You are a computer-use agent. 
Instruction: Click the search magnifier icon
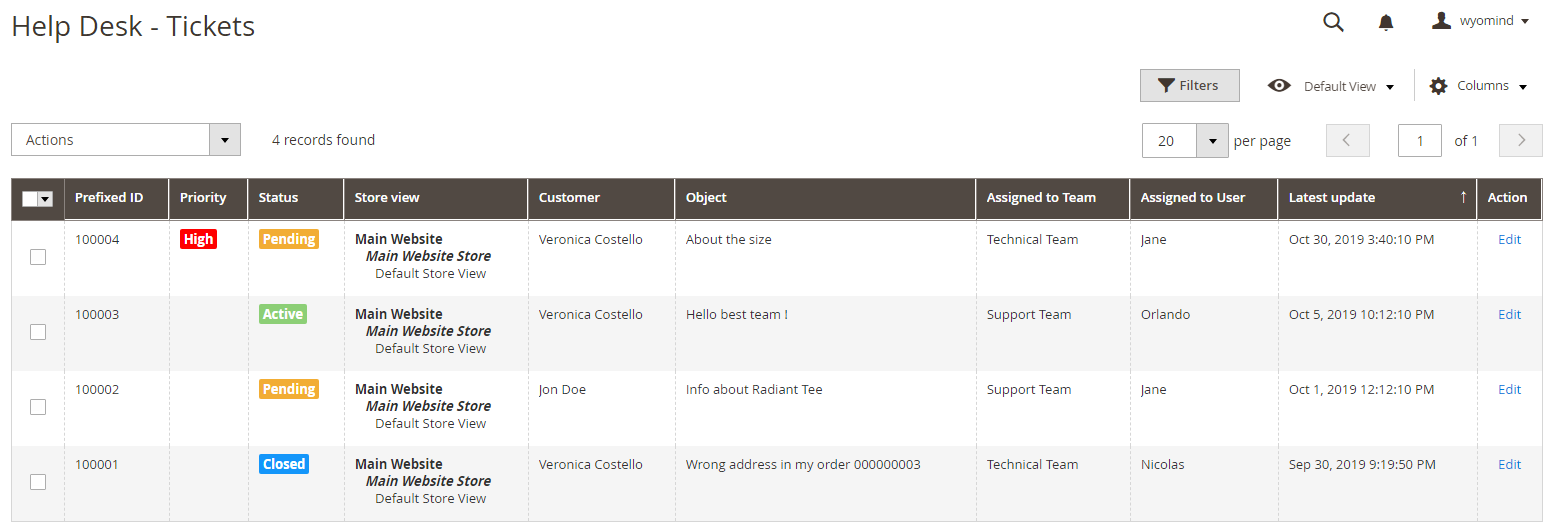(1333, 22)
